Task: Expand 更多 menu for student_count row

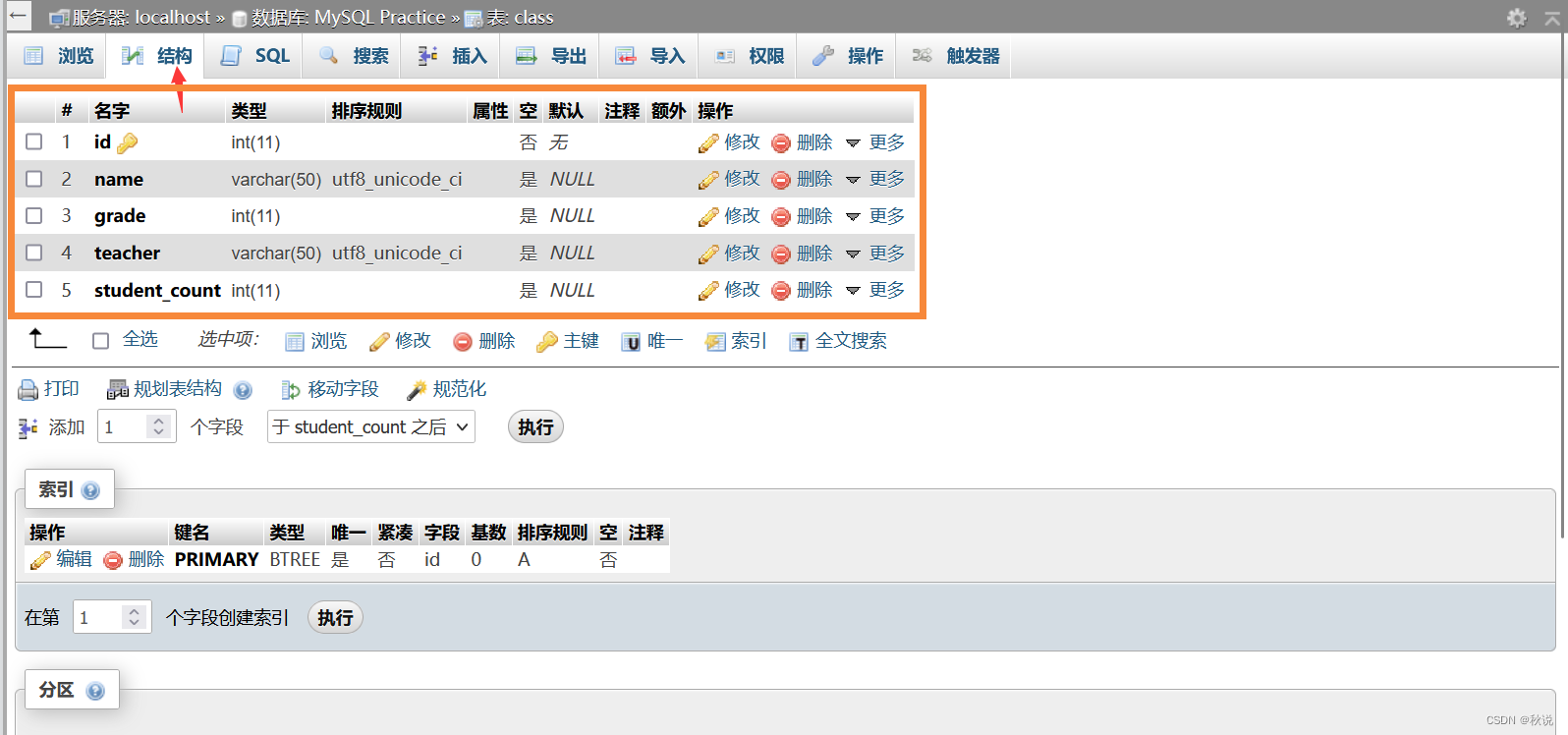Action: (875, 290)
